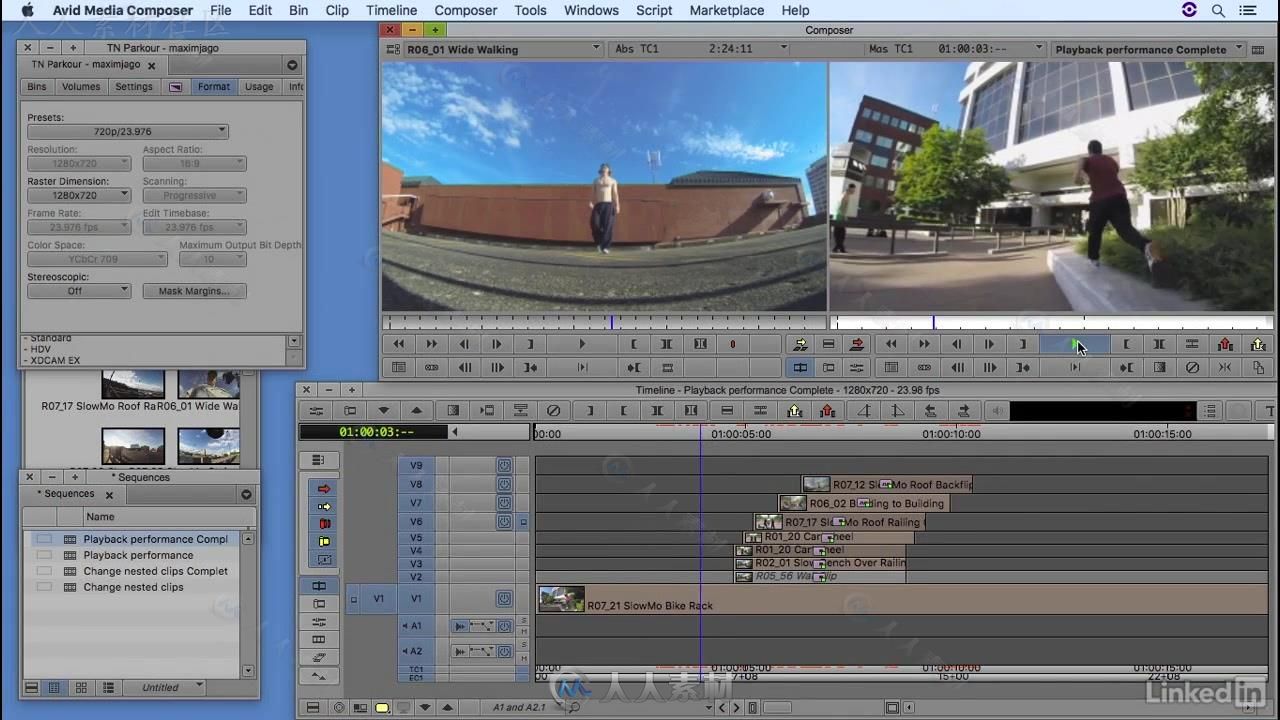This screenshot has width=1280, height=720.
Task: Toggle Trim Mode button in timeline palette
Action: [x=318, y=586]
